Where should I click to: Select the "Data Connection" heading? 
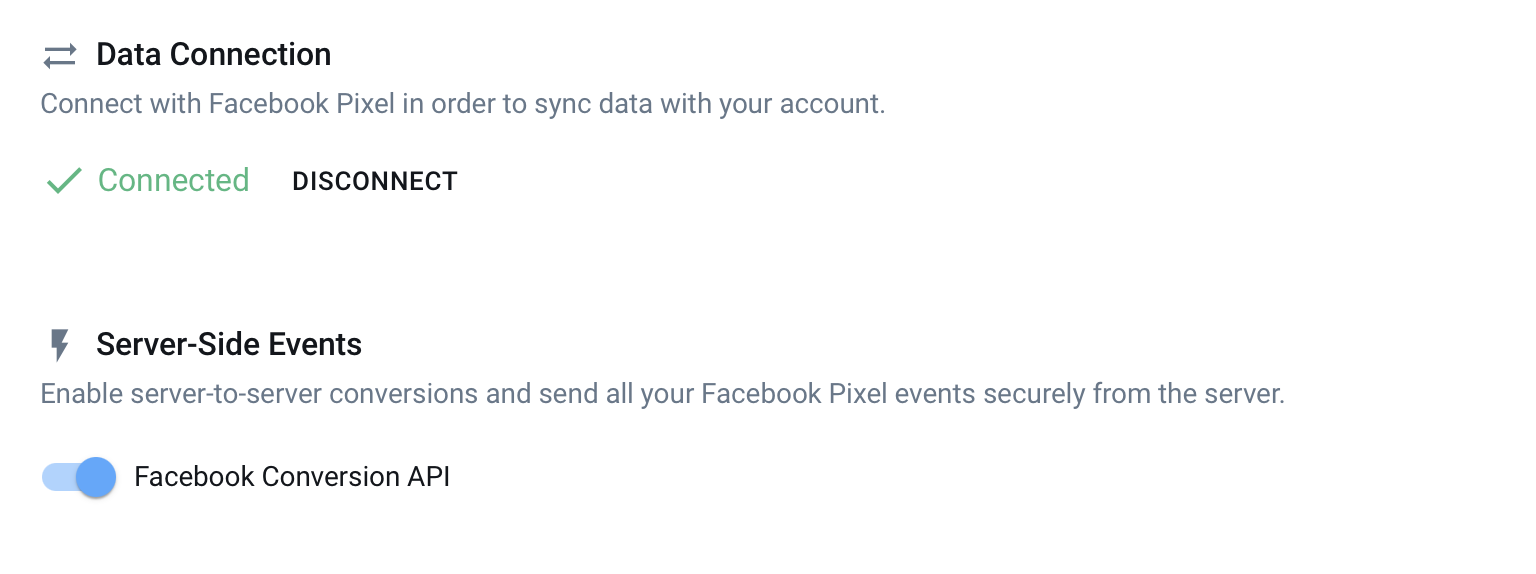(x=213, y=55)
